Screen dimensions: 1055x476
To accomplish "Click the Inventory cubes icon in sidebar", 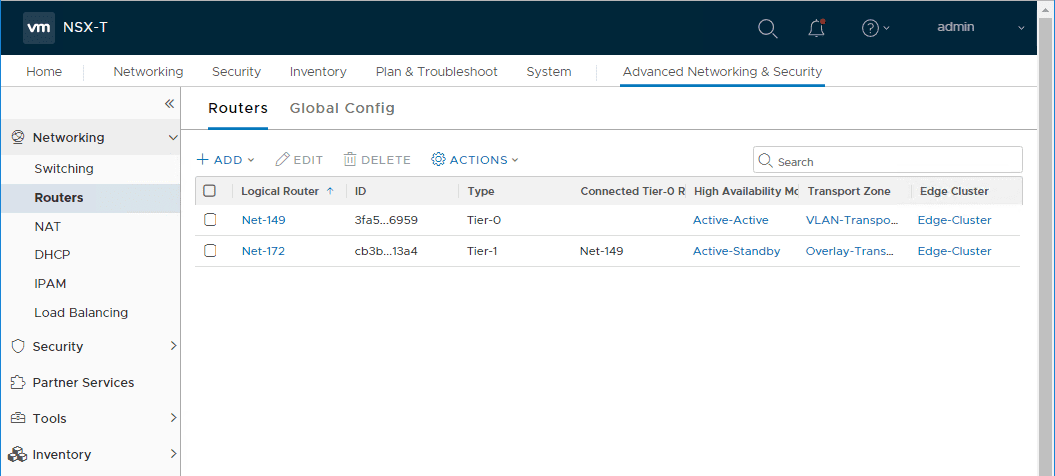I will tap(19, 454).
